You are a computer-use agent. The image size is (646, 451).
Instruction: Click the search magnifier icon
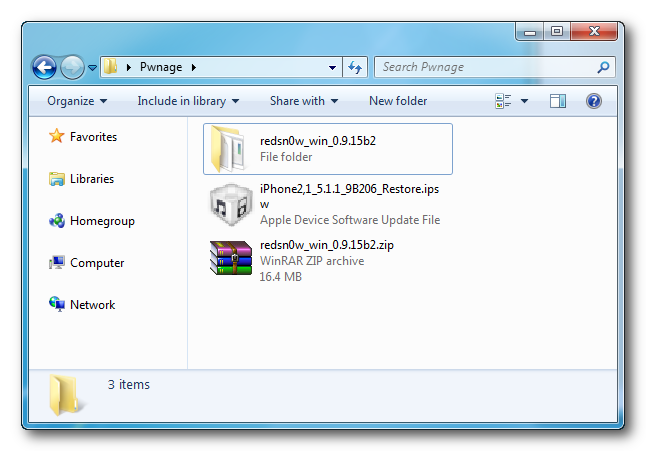603,67
